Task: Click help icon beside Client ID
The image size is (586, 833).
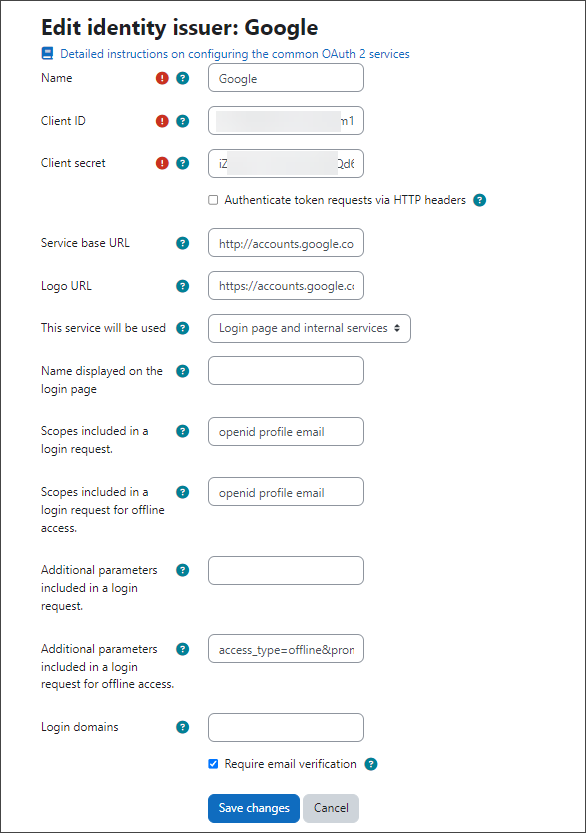Action: coord(182,121)
